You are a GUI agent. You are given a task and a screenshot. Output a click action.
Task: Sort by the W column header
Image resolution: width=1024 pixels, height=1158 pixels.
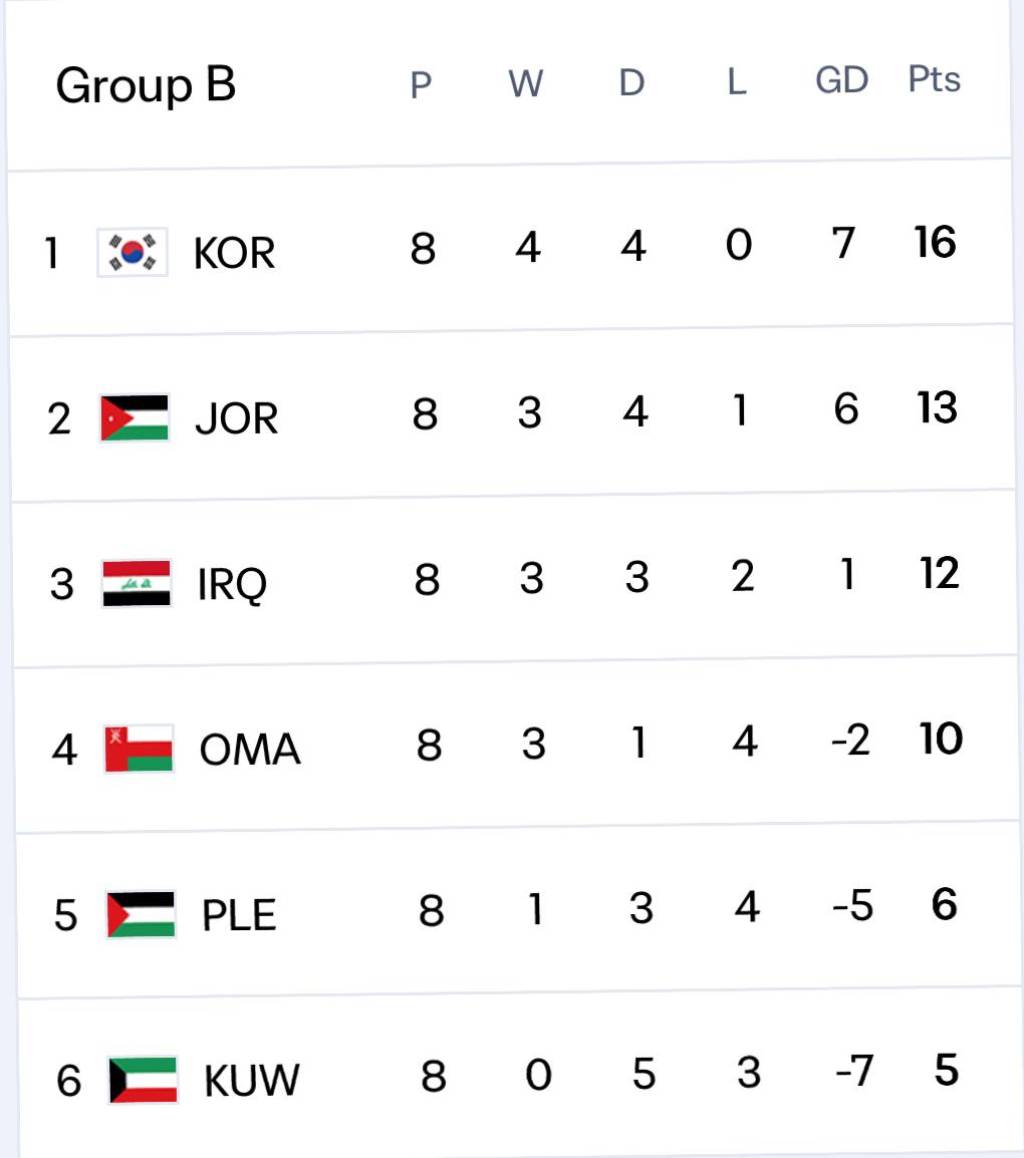point(526,84)
